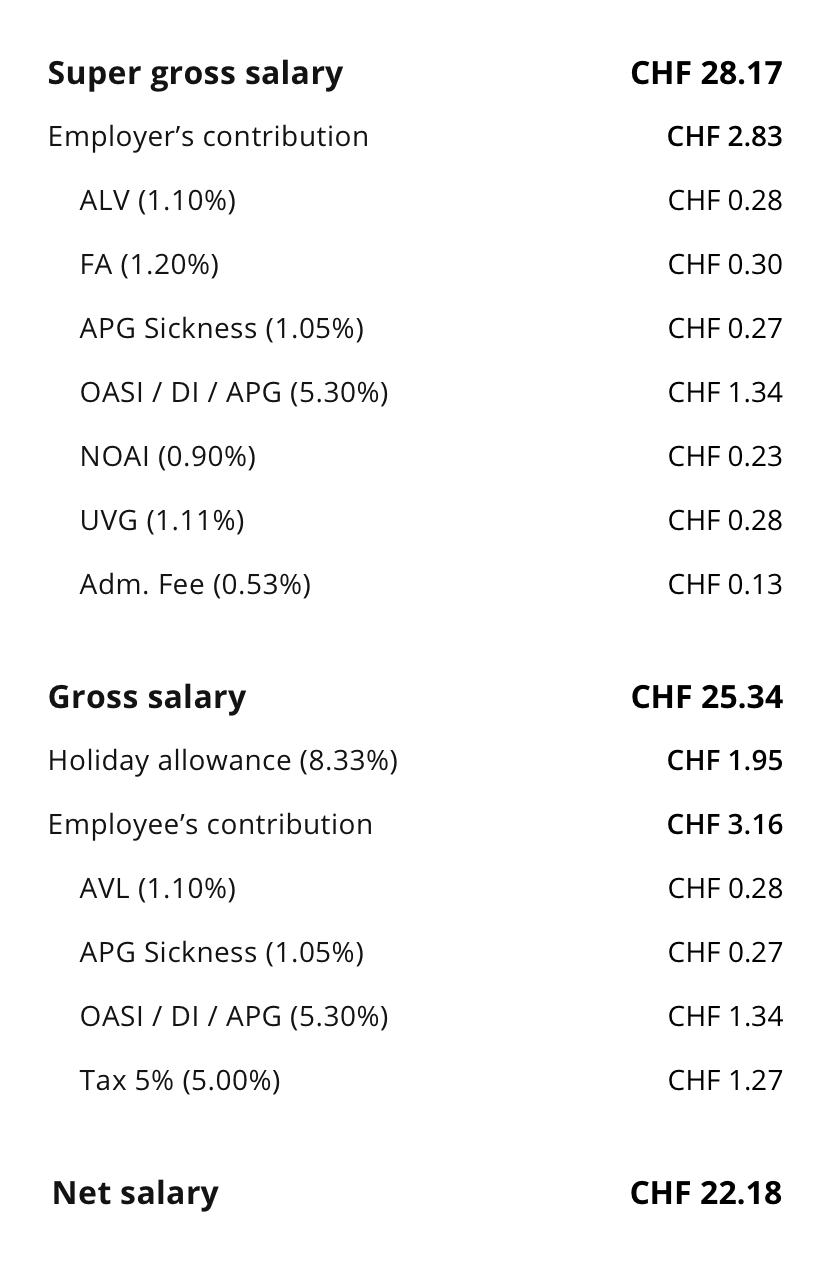Click the Super gross salary heading
Image resolution: width=832 pixels, height=1264 pixels.
195,73
